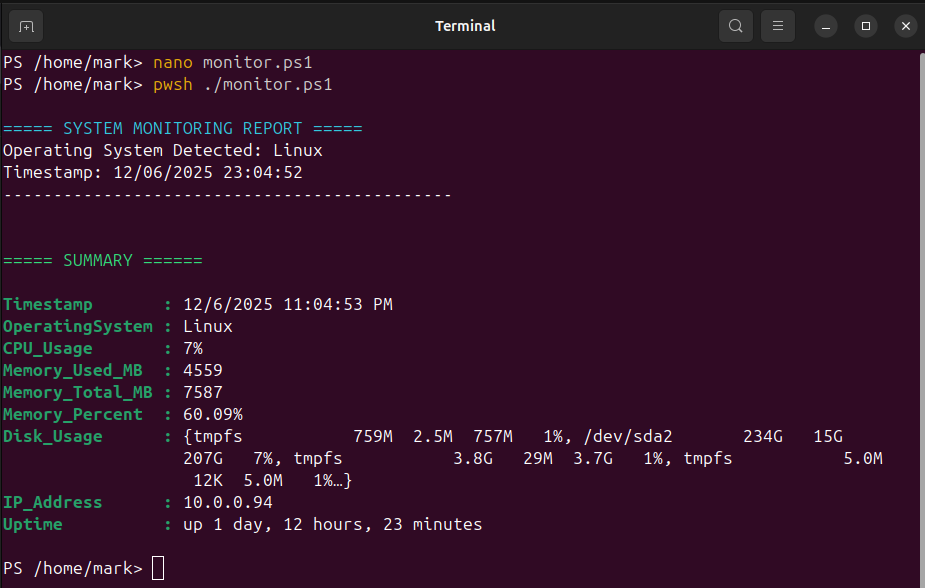Click the cursor block at the last prompt
The image size is (925, 588).
coord(158,568)
